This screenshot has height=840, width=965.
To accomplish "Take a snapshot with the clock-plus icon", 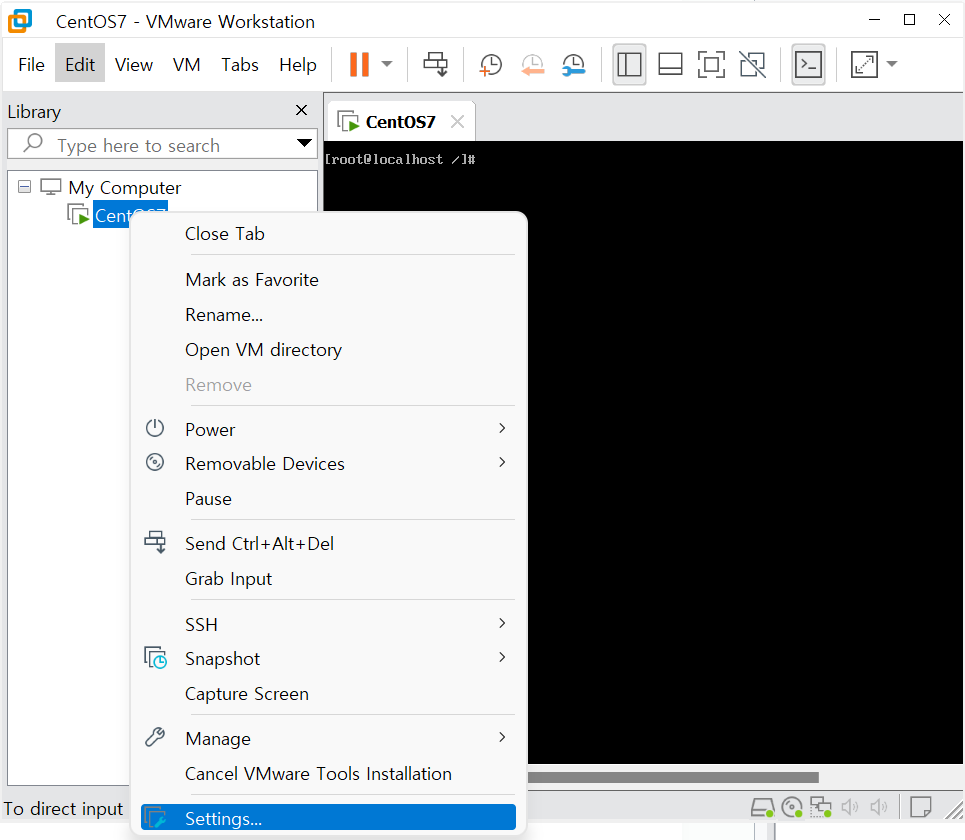I will pos(491,64).
